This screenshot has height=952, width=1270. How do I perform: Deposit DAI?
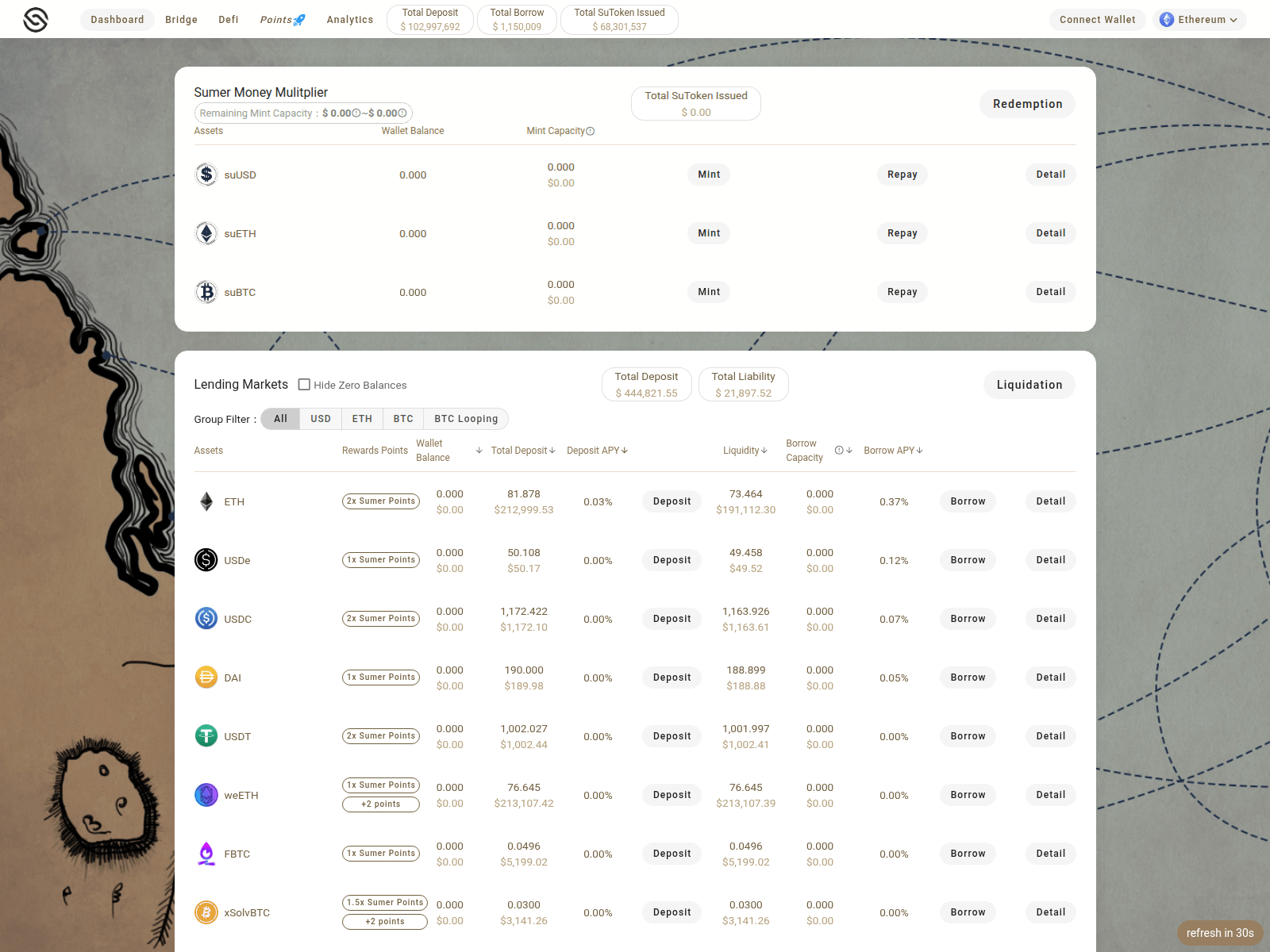(672, 678)
